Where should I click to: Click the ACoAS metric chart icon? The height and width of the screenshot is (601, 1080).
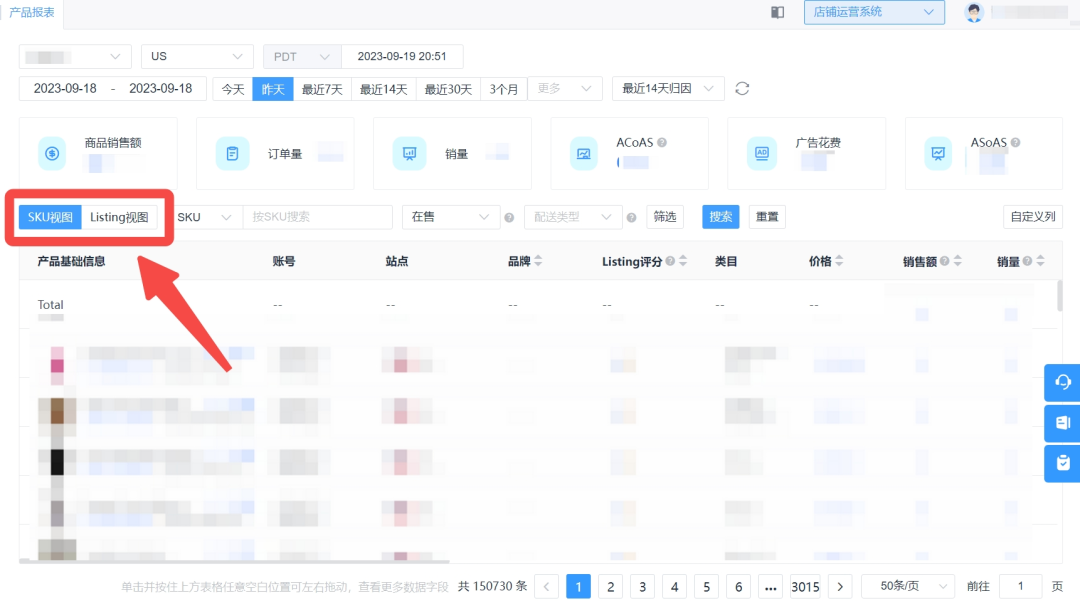pos(586,153)
